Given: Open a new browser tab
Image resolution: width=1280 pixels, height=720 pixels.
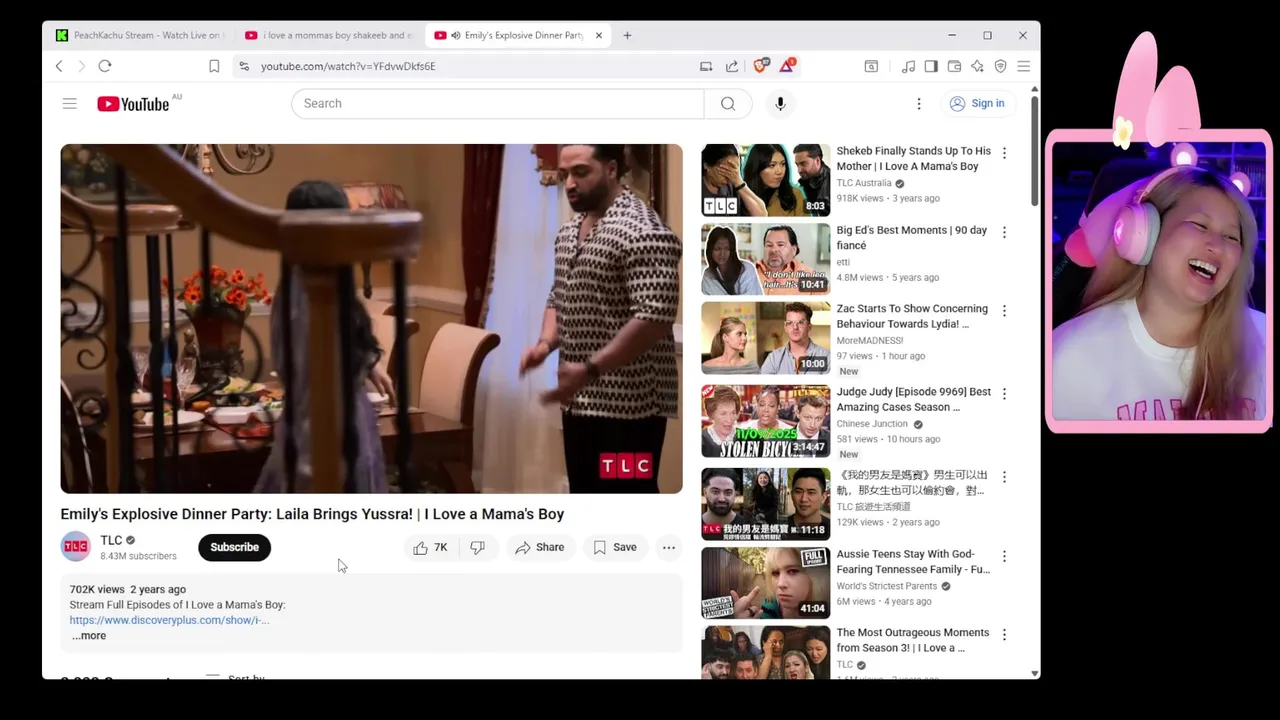Looking at the screenshot, I should click(x=627, y=35).
